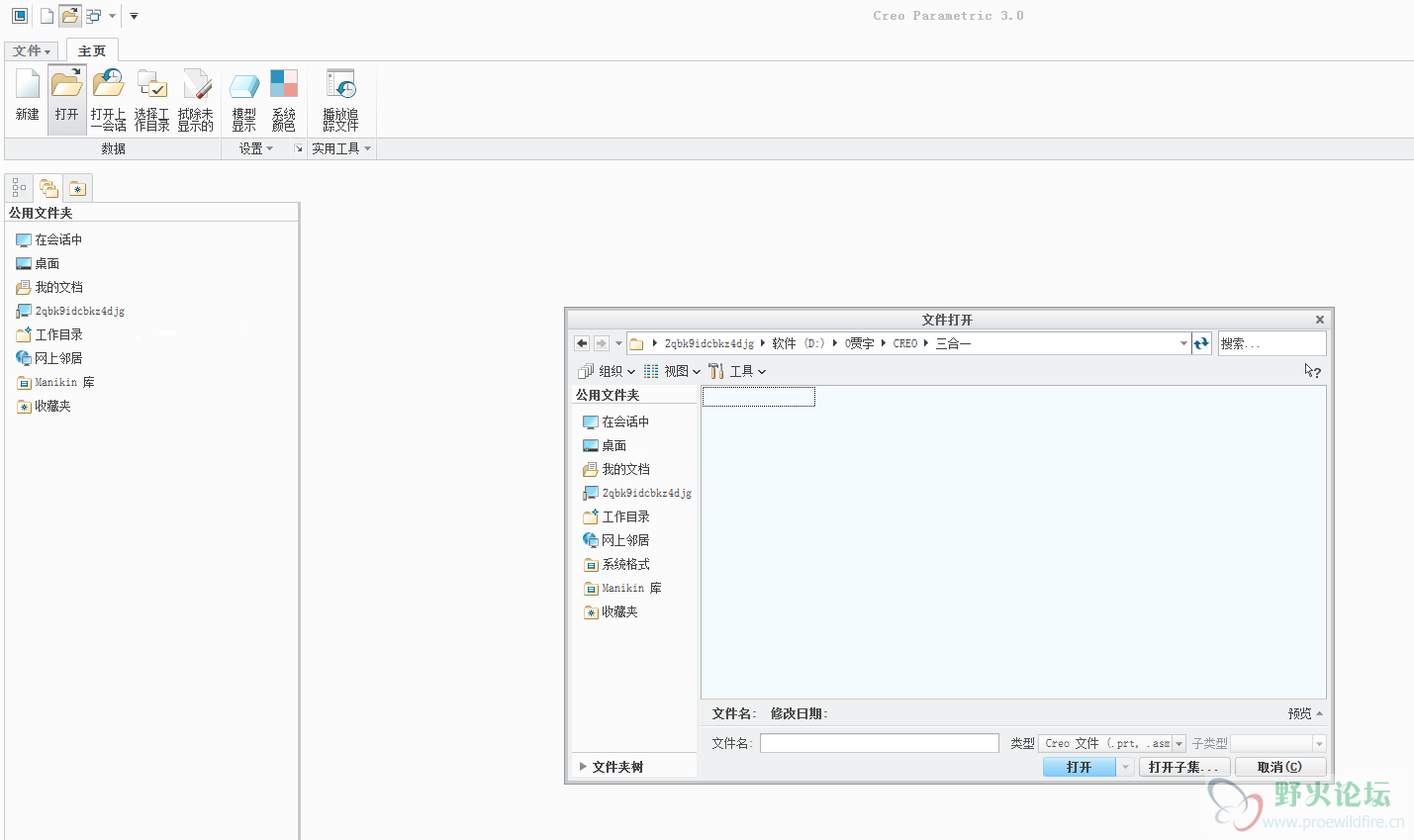
Task: Select 我的文档 in main navigator
Action: point(49,287)
